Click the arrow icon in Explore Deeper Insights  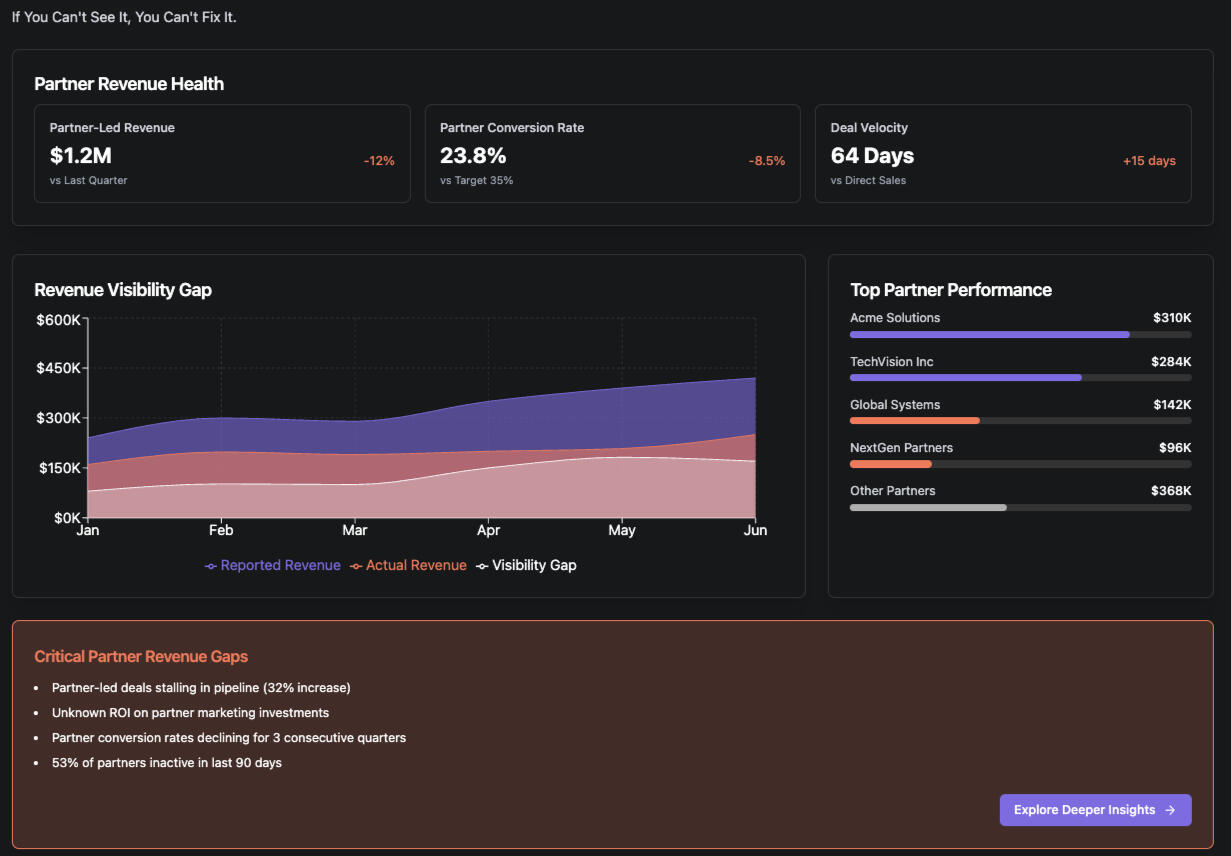click(x=1170, y=810)
